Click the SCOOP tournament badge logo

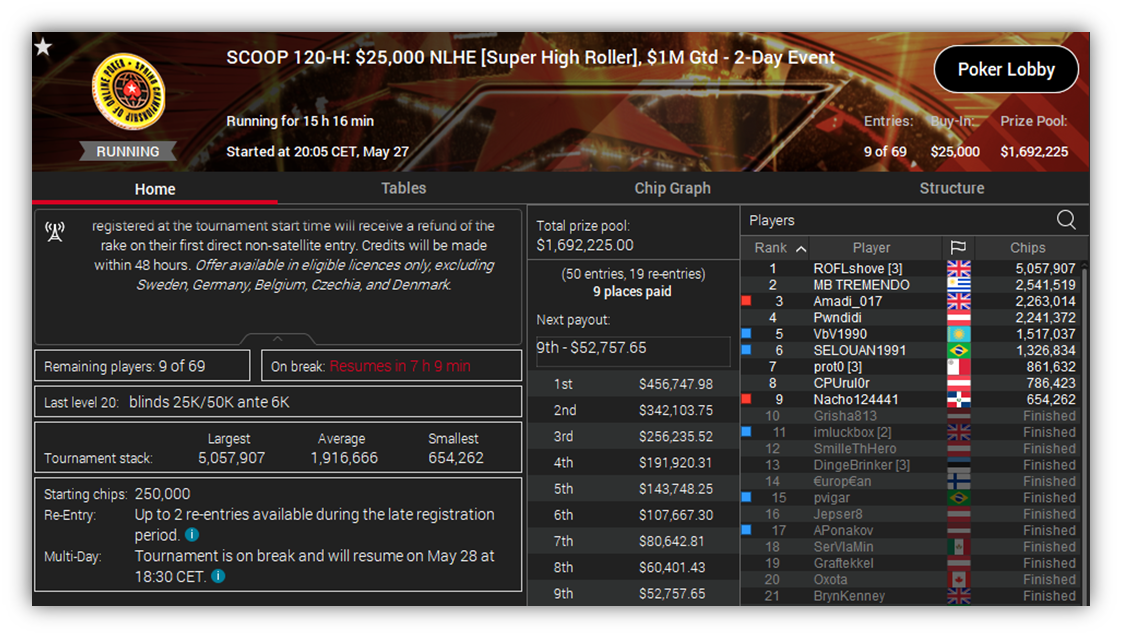click(129, 92)
